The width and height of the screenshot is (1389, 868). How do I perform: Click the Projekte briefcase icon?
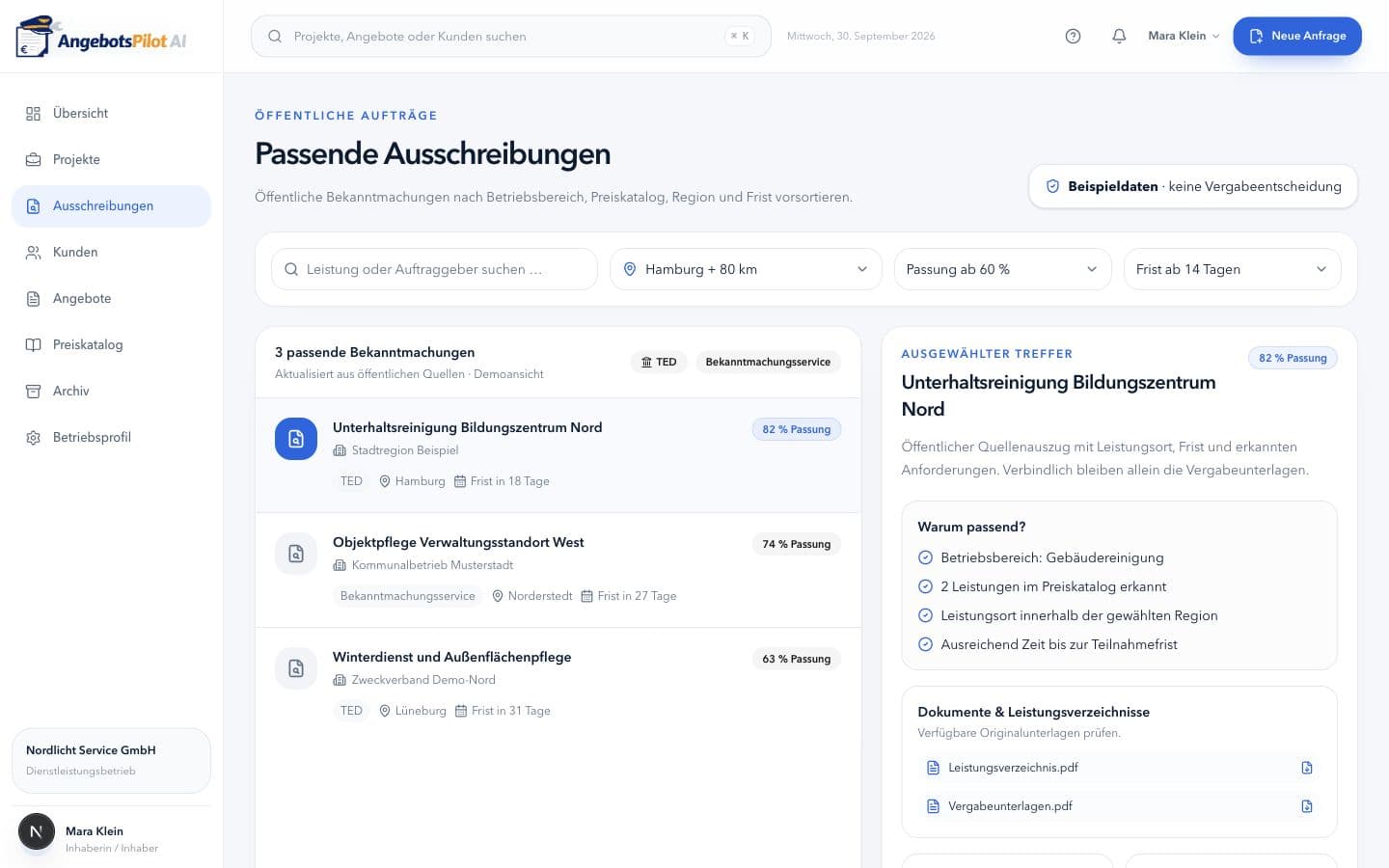click(33, 160)
